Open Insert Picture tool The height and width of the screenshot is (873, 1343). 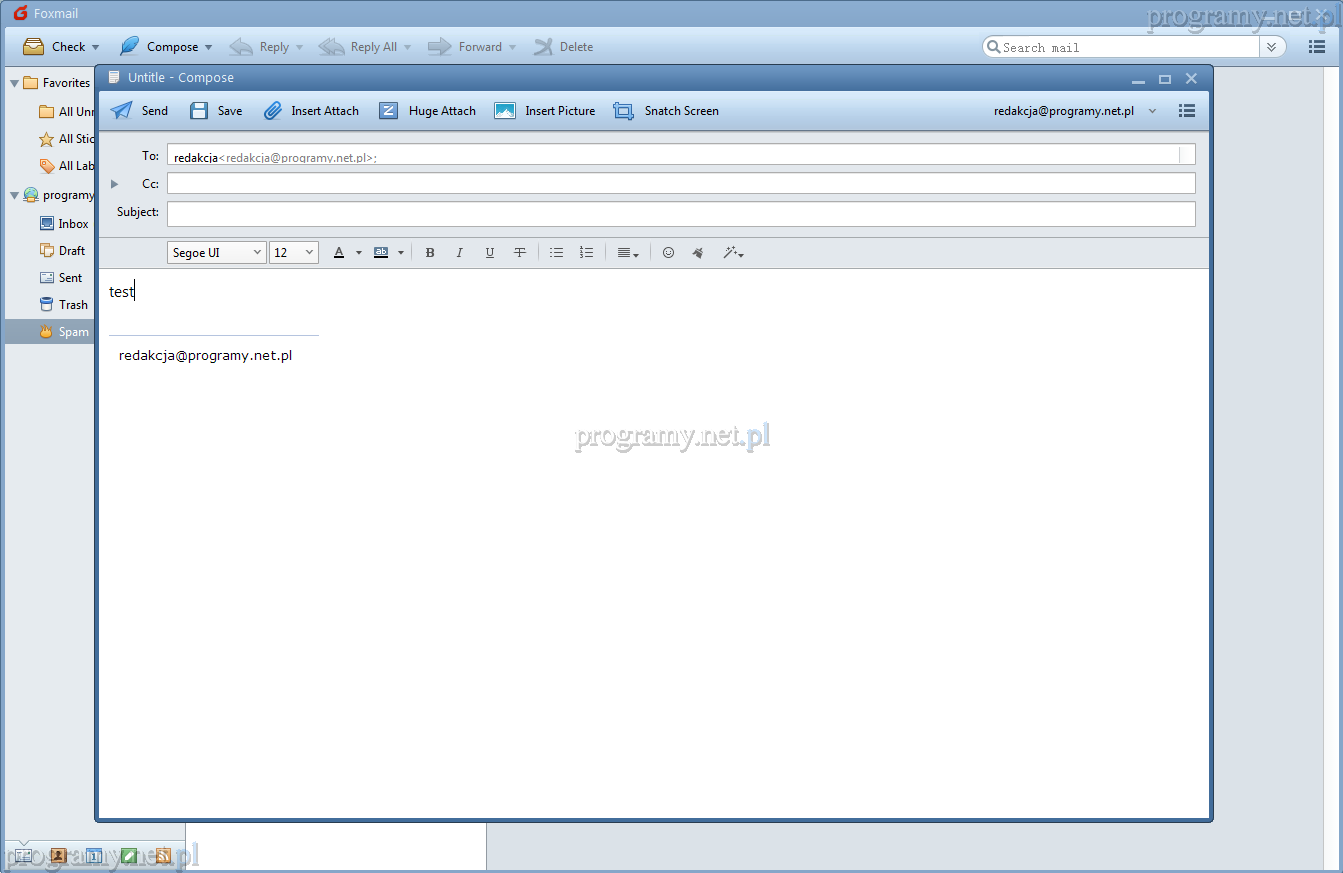point(545,111)
